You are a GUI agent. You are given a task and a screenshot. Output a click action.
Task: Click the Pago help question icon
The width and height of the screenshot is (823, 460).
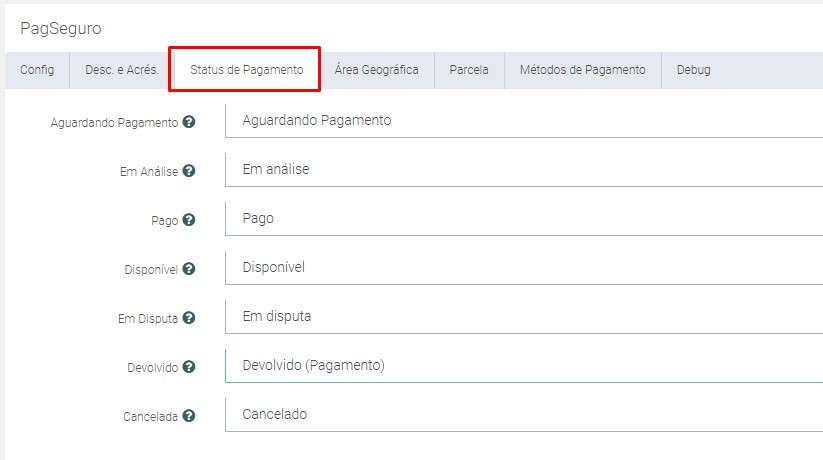coord(189,220)
